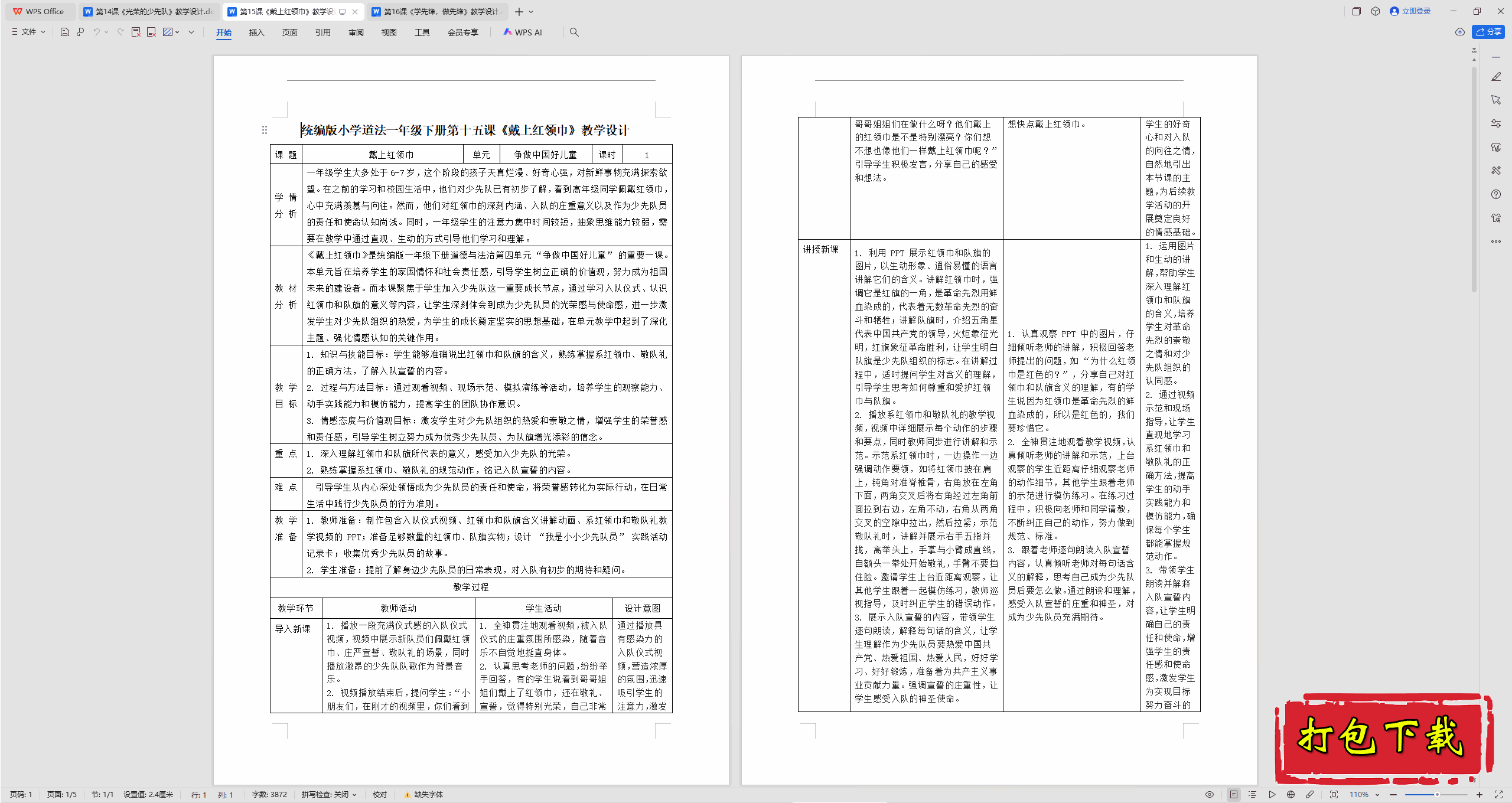Viewport: 1512px width, 803px height.
Task: Select the pen tool in right sidebar
Action: (1495, 77)
